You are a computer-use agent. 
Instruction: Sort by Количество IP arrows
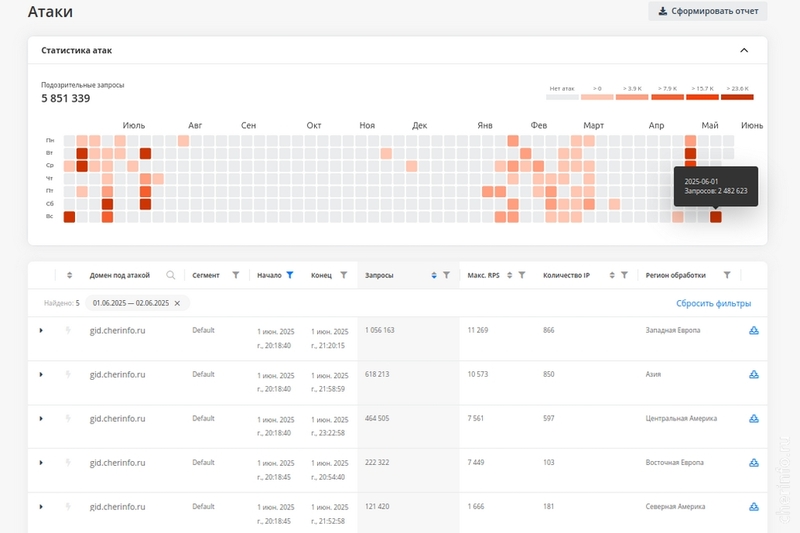click(612, 275)
